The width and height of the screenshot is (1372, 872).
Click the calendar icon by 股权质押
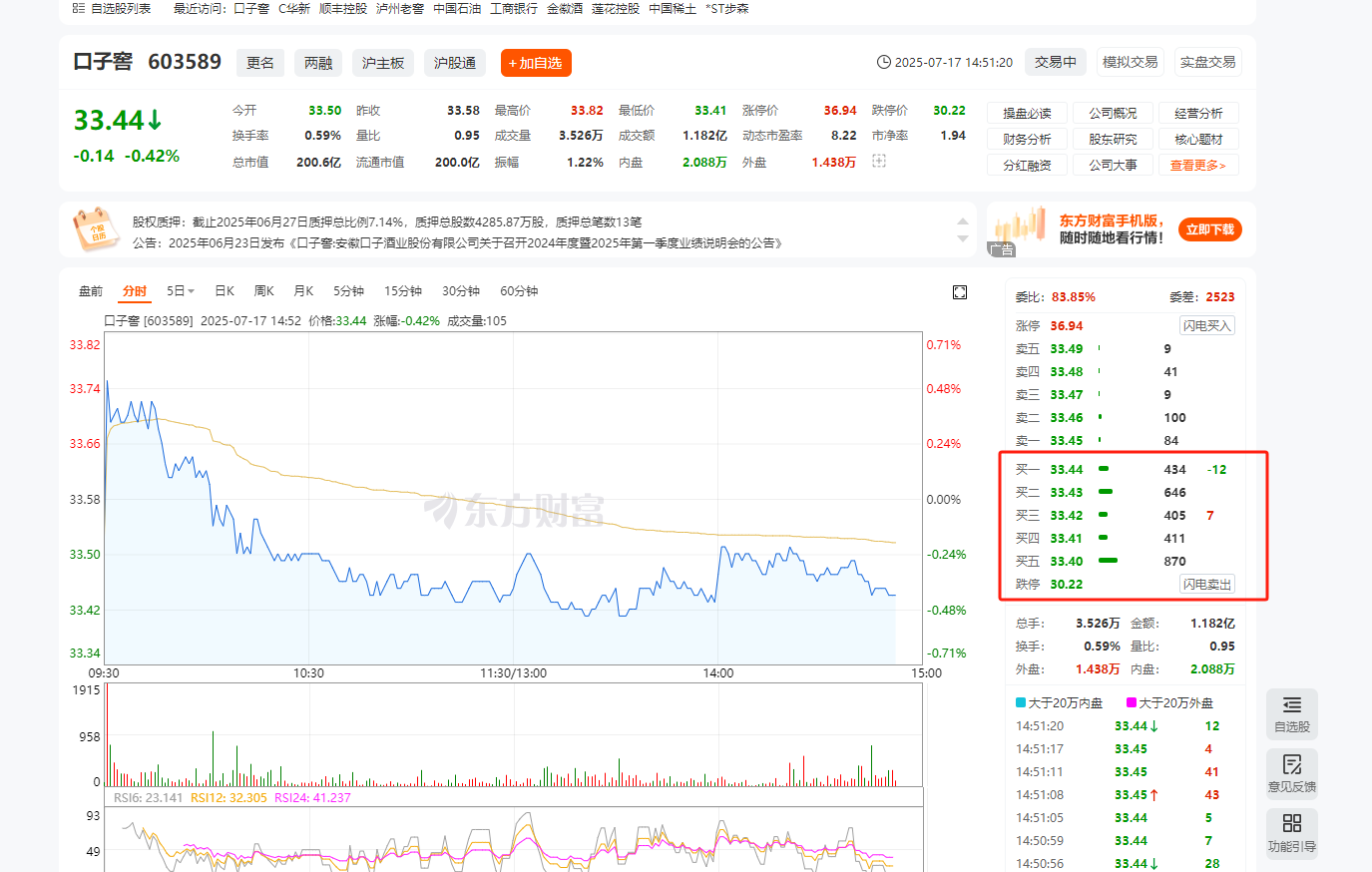(x=96, y=229)
